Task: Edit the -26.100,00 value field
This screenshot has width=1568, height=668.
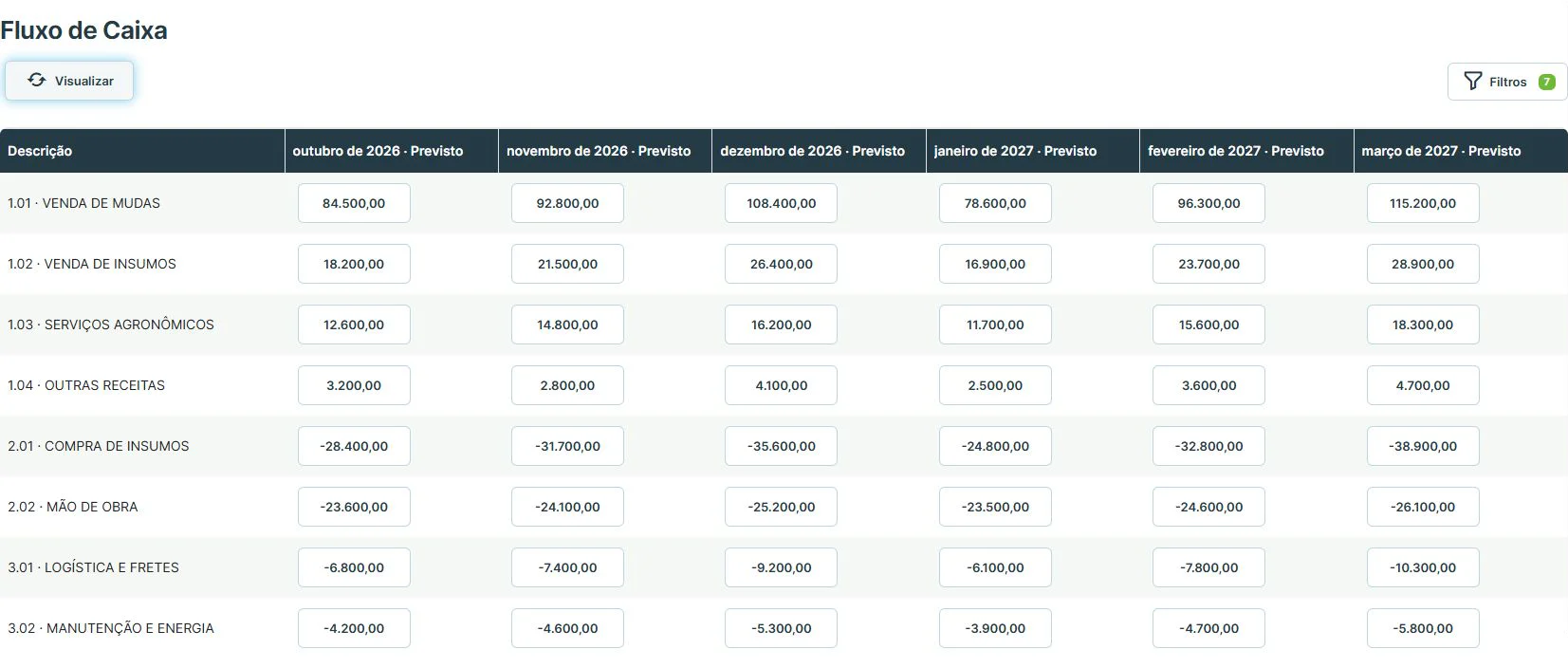Action: (1423, 507)
